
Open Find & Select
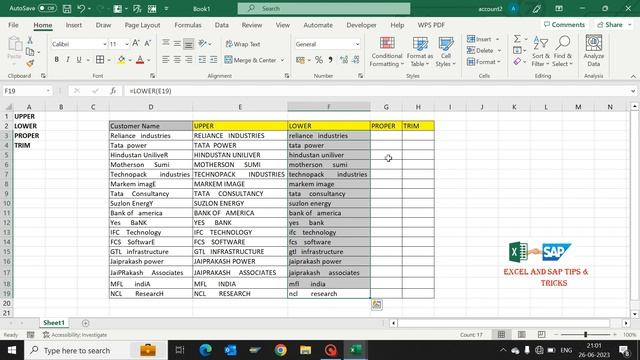(563, 52)
